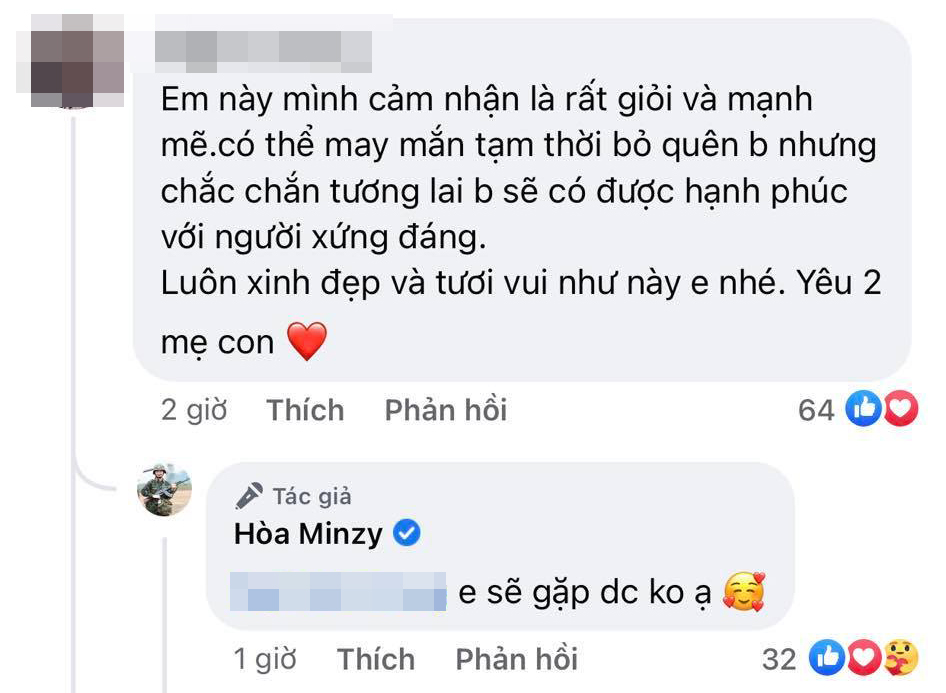
Task: Click the blue like reaction icon beside 64
Action: (x=861, y=409)
